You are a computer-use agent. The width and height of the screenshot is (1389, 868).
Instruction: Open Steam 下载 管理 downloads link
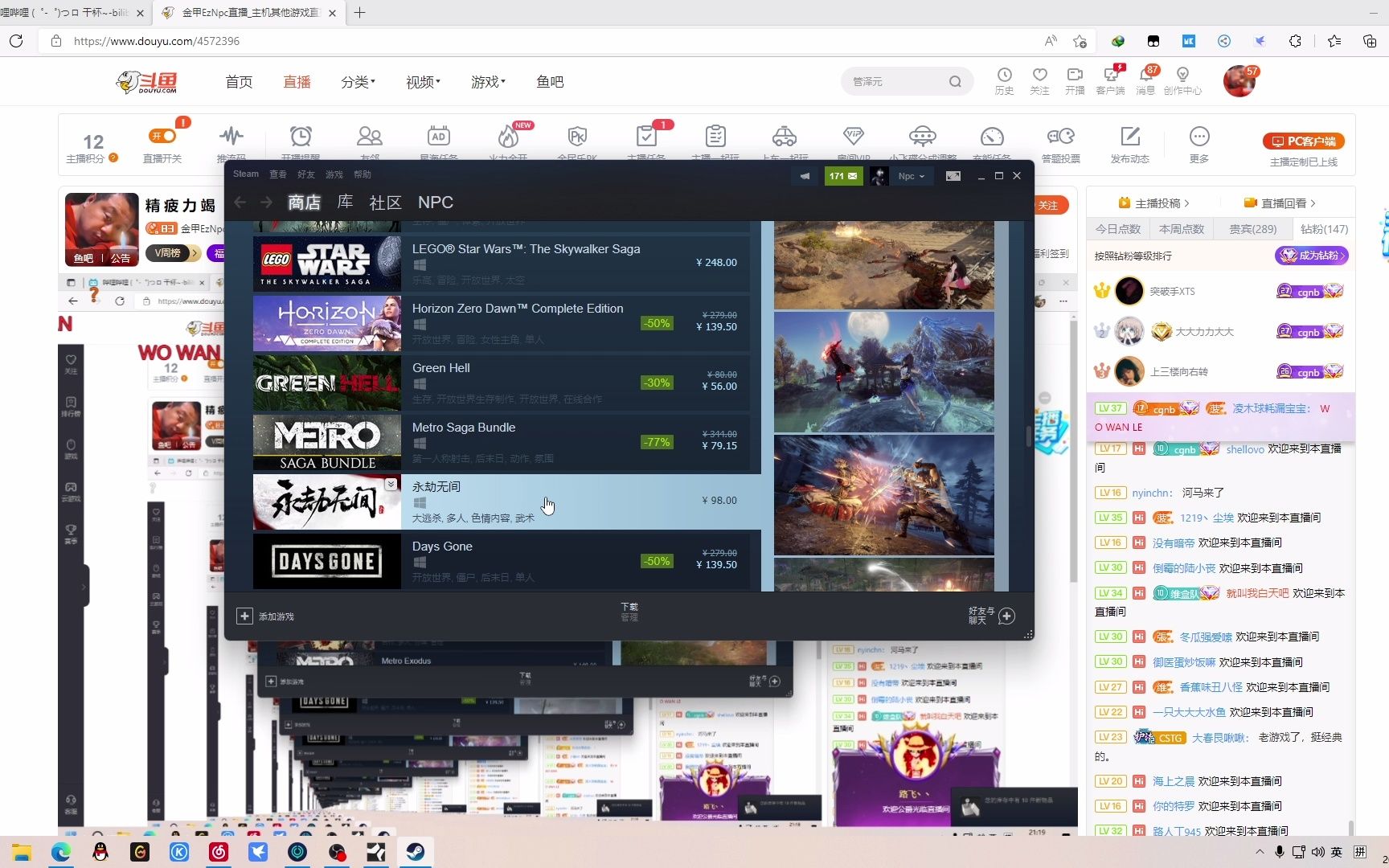click(629, 612)
